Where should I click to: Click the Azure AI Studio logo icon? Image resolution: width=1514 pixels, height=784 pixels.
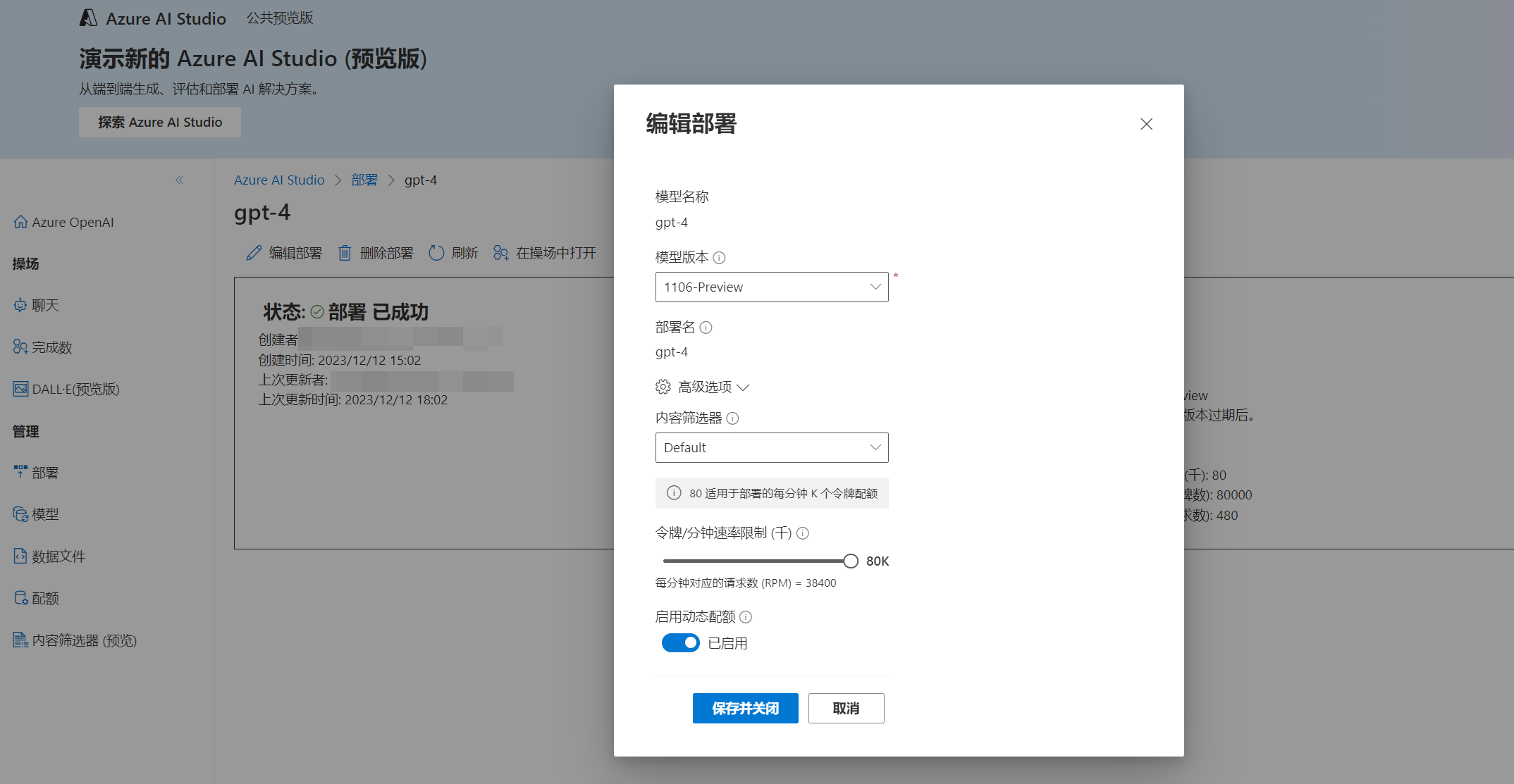[88, 18]
